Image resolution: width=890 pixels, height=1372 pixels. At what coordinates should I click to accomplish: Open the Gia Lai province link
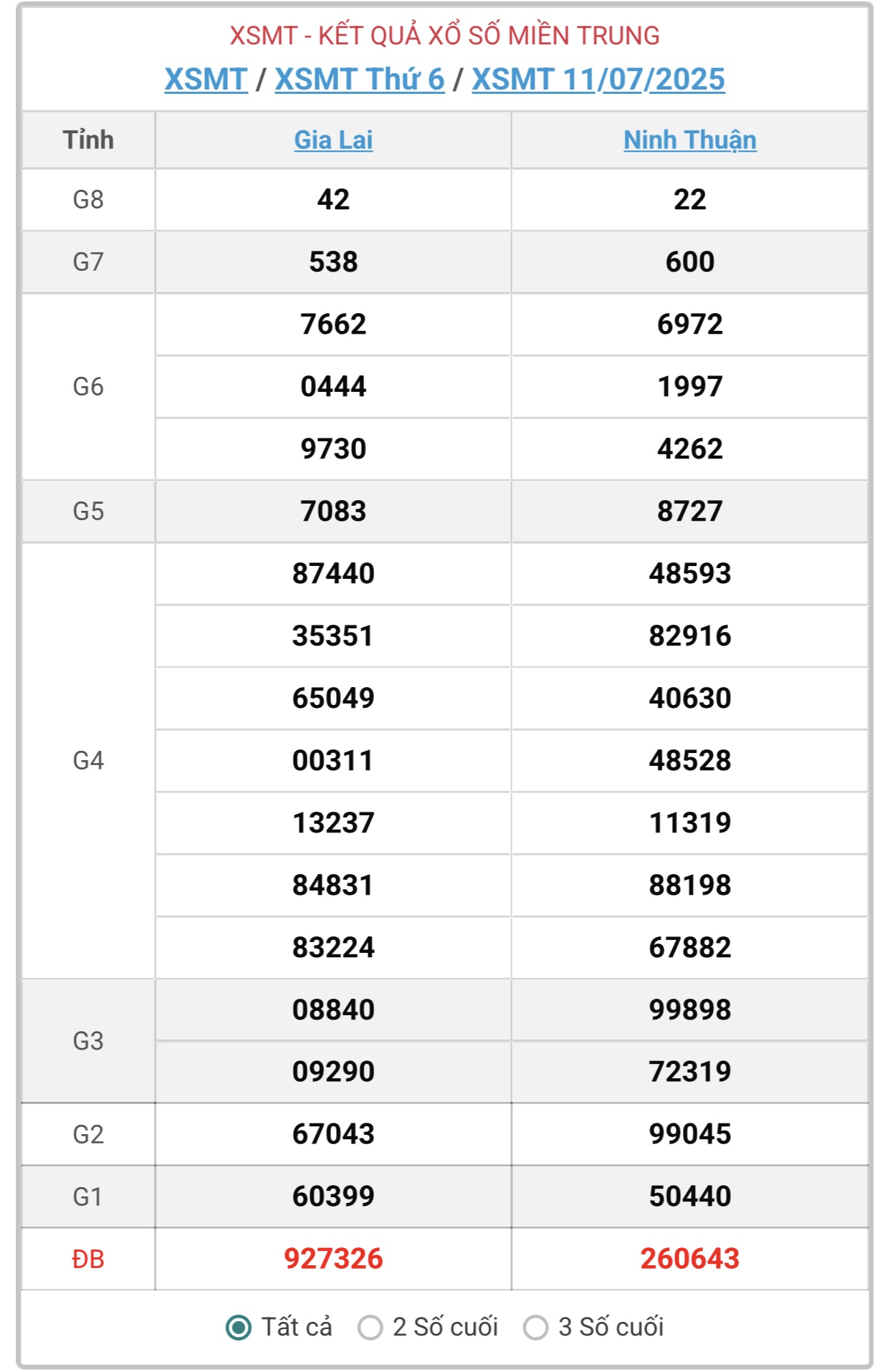click(x=333, y=140)
